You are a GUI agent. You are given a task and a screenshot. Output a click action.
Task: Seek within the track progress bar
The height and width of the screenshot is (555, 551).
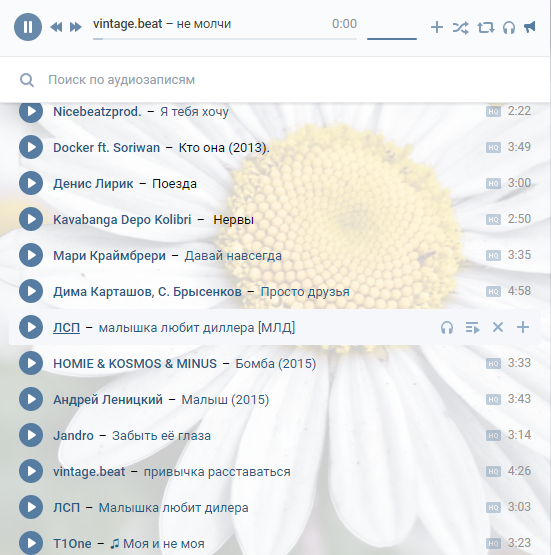point(225,39)
